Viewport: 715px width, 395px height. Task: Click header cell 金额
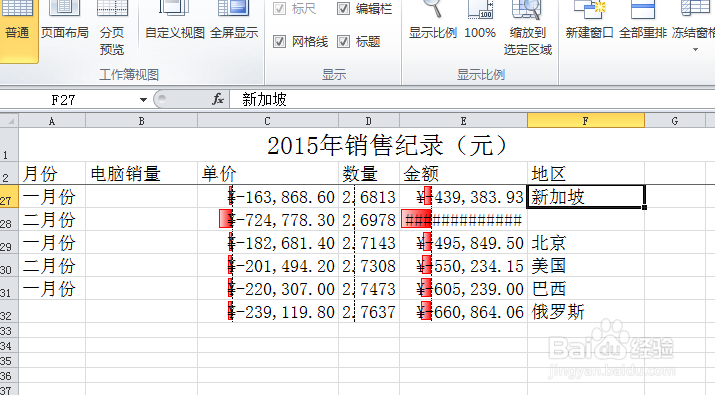click(x=463, y=173)
